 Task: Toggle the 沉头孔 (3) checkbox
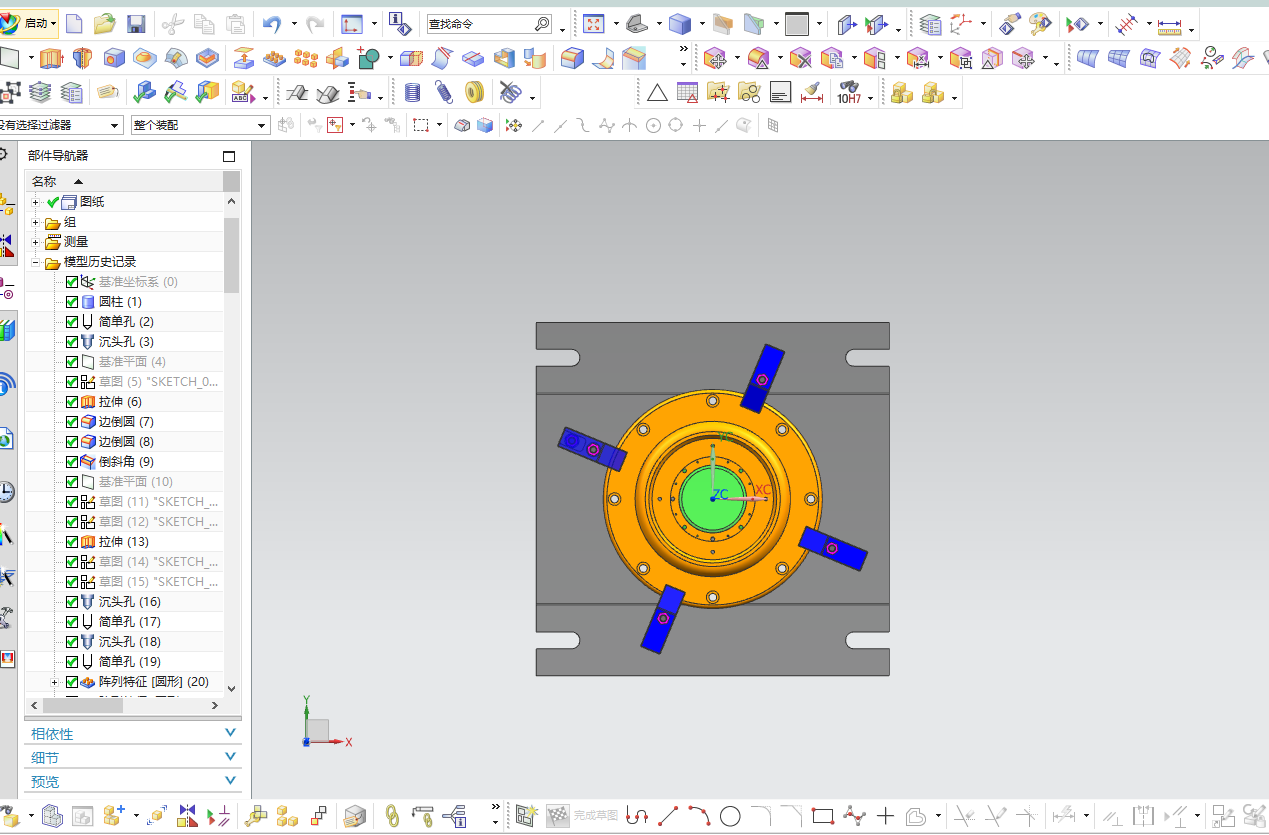click(72, 342)
